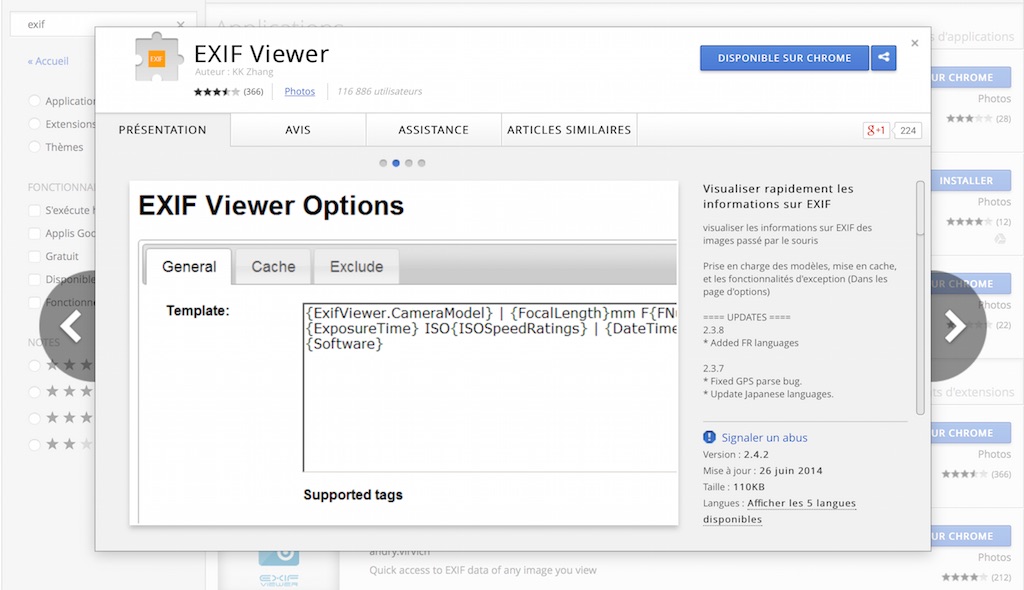The height and width of the screenshot is (590, 1024).
Task: Click the description panel scrollbar
Action: coord(920,297)
